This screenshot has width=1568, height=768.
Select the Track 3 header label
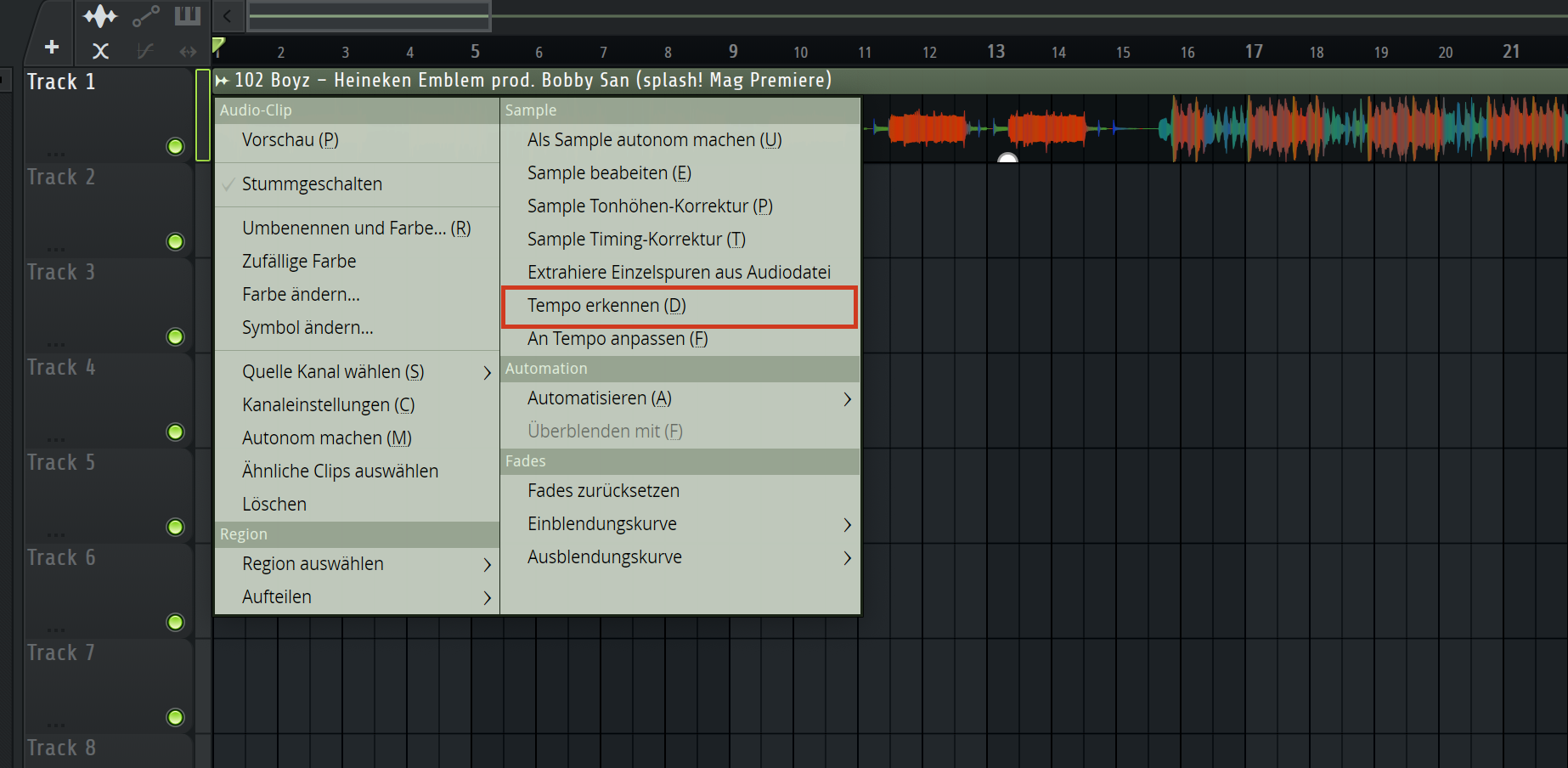coord(61,273)
